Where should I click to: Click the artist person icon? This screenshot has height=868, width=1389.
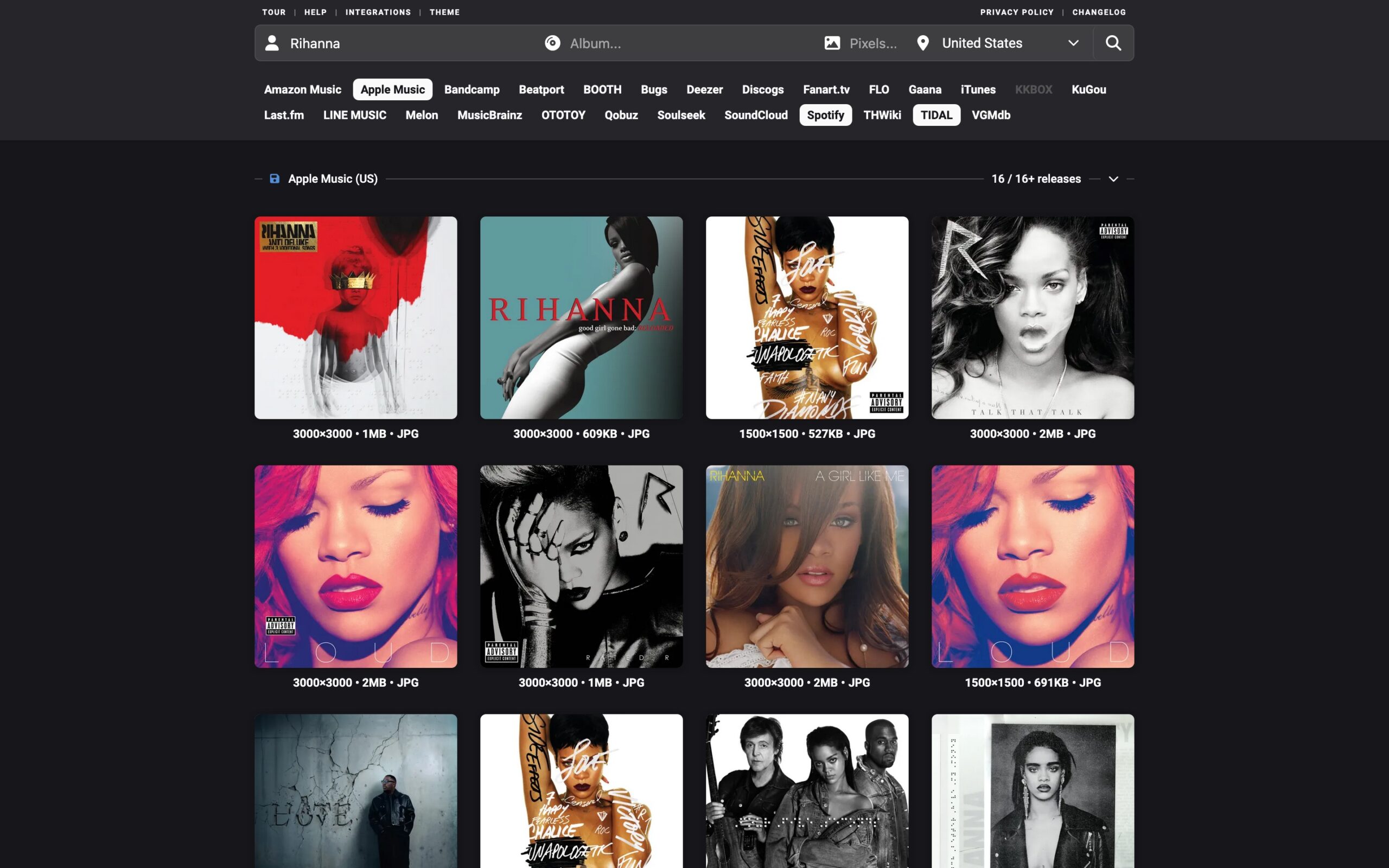tap(272, 43)
